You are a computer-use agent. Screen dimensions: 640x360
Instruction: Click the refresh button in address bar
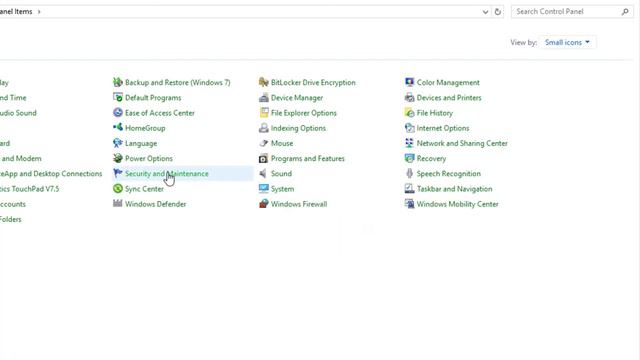(498, 12)
